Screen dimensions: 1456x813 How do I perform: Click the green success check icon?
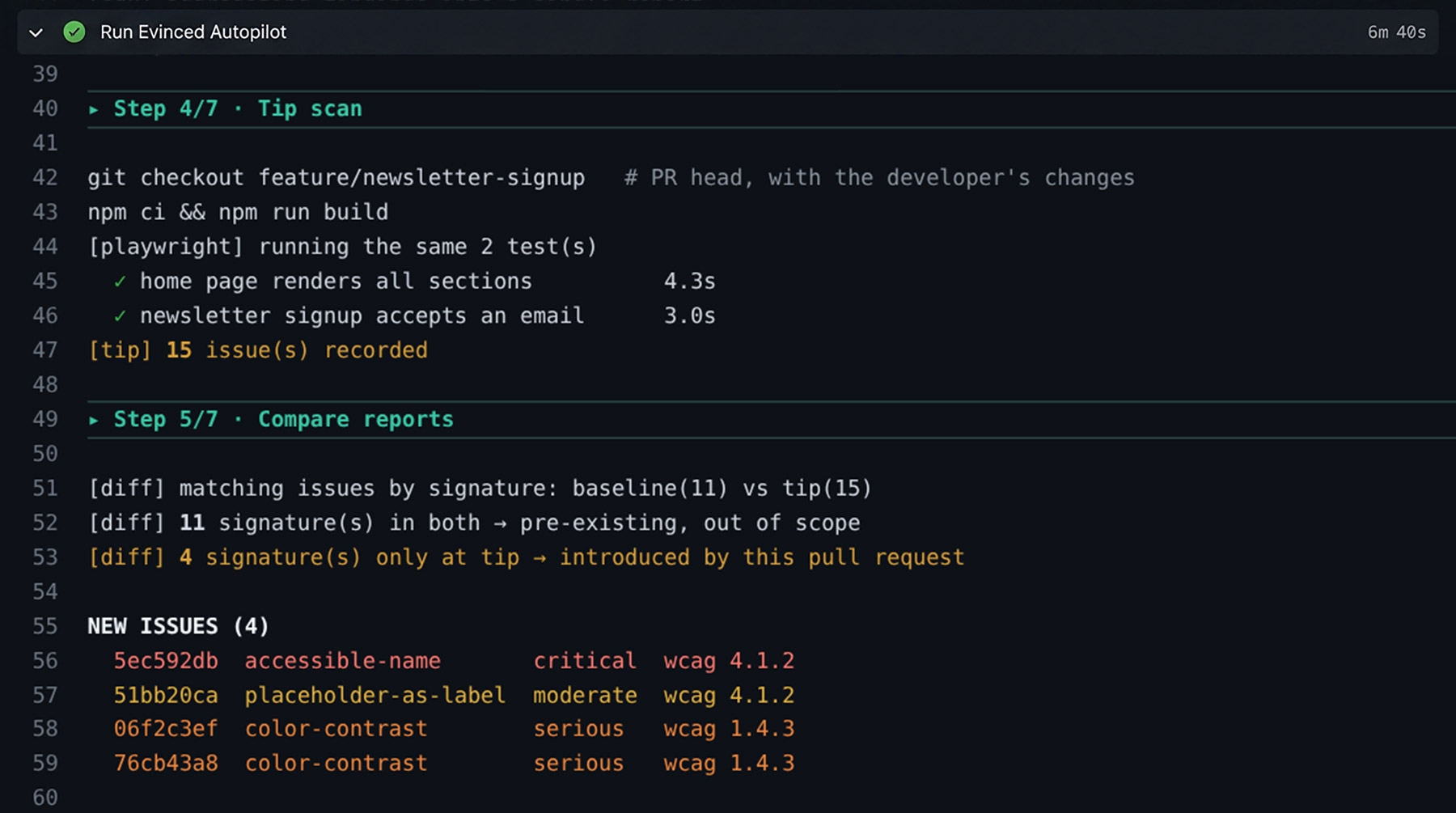click(x=74, y=32)
